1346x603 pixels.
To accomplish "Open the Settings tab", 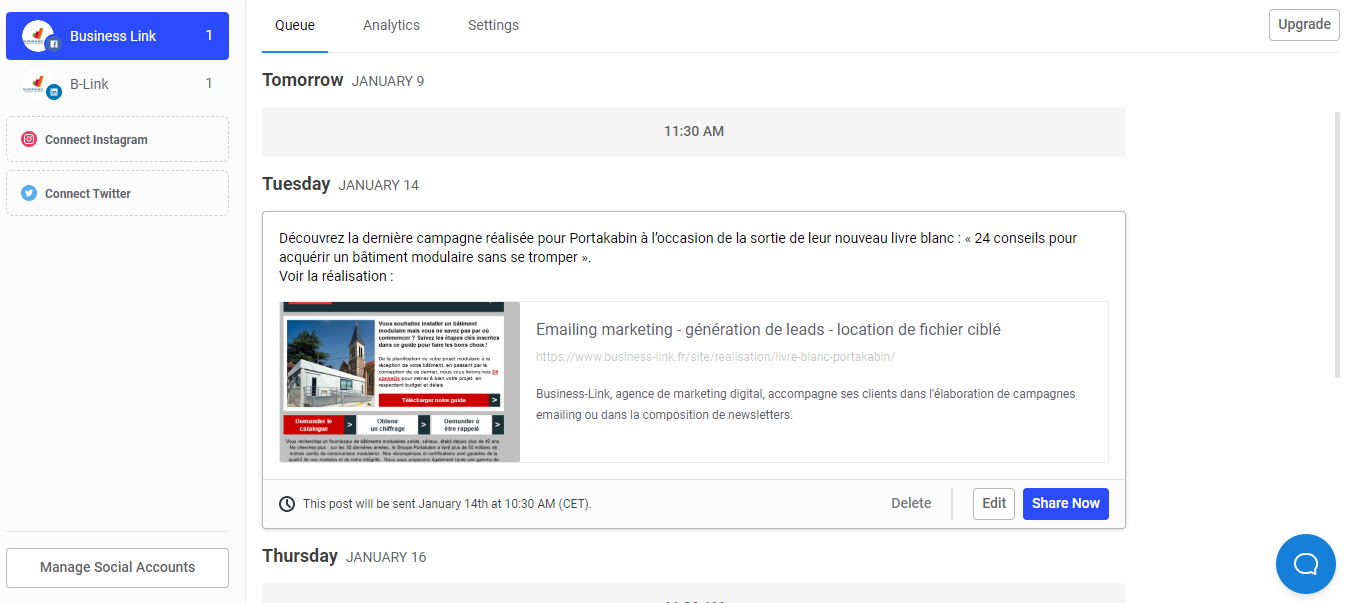I will (x=493, y=25).
